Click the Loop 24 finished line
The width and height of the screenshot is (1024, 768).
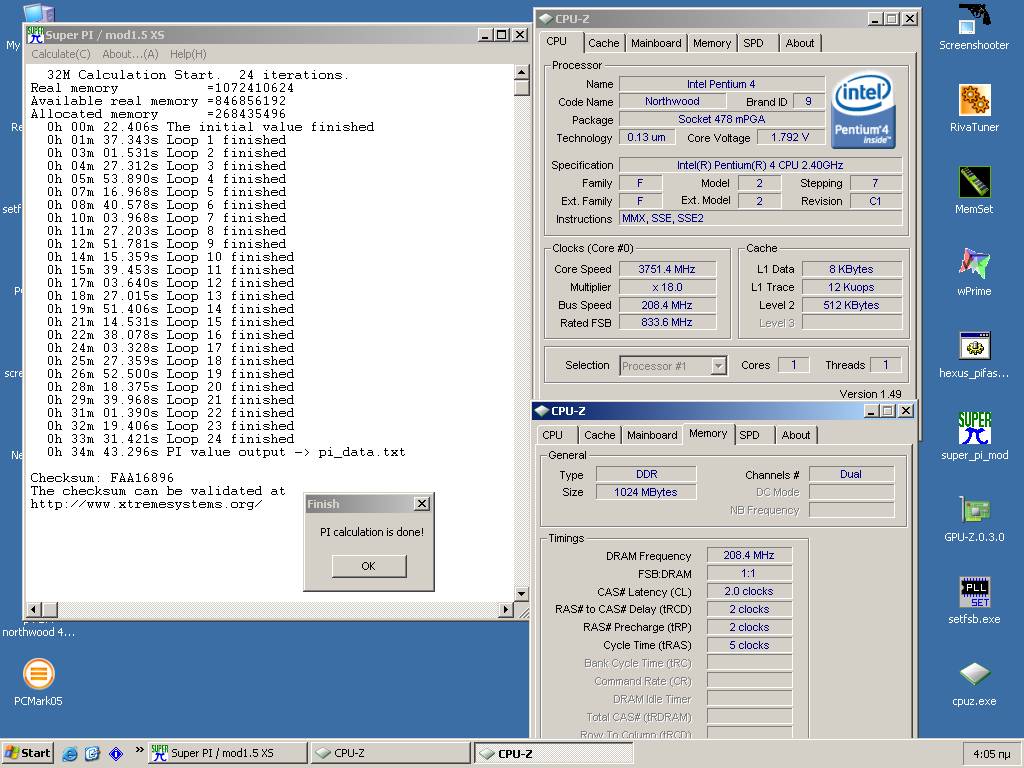pyautogui.click(x=170, y=439)
